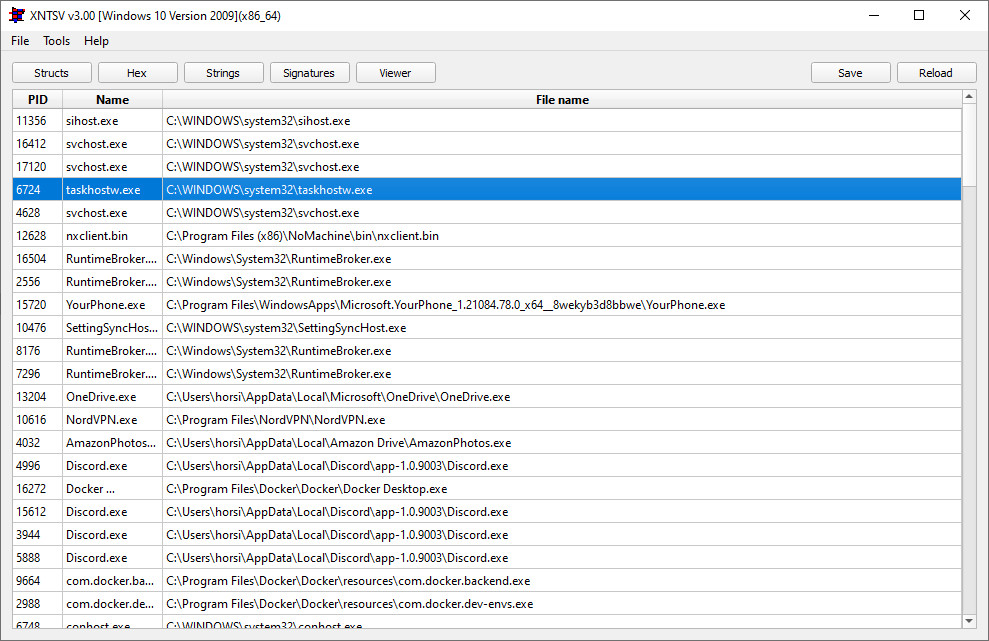The width and height of the screenshot is (989, 641).
Task: Select the AmazonPhotos process row
Action: click(487, 443)
